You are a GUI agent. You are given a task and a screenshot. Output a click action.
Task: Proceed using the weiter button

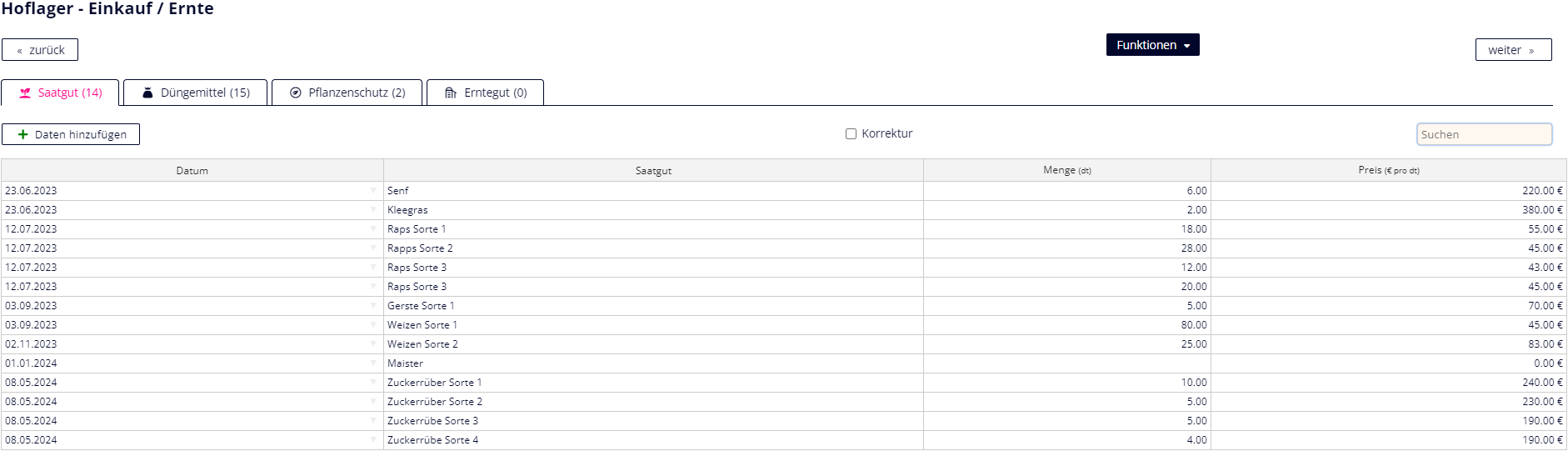point(1512,50)
